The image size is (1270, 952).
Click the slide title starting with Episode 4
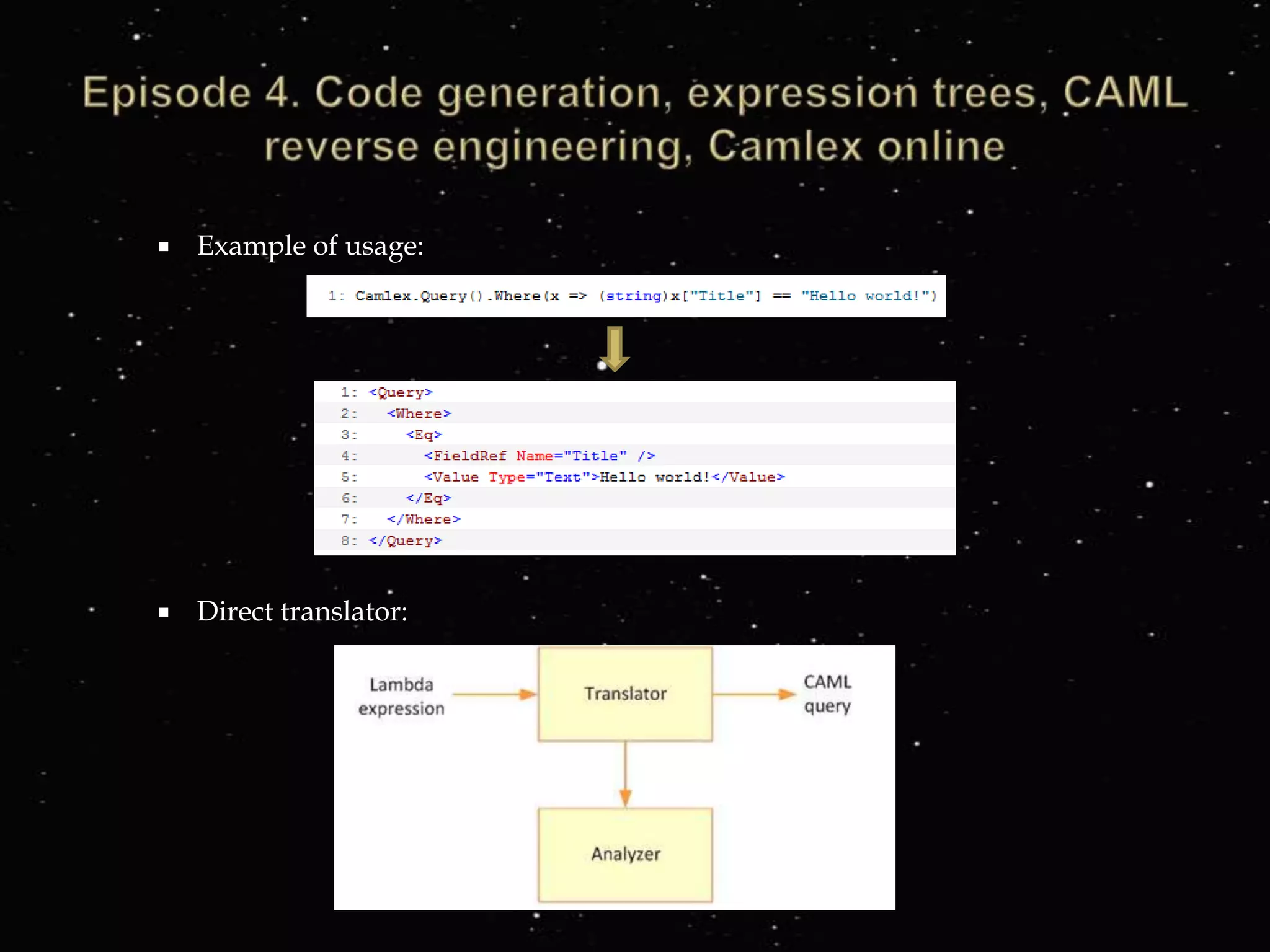pyautogui.click(x=635, y=118)
